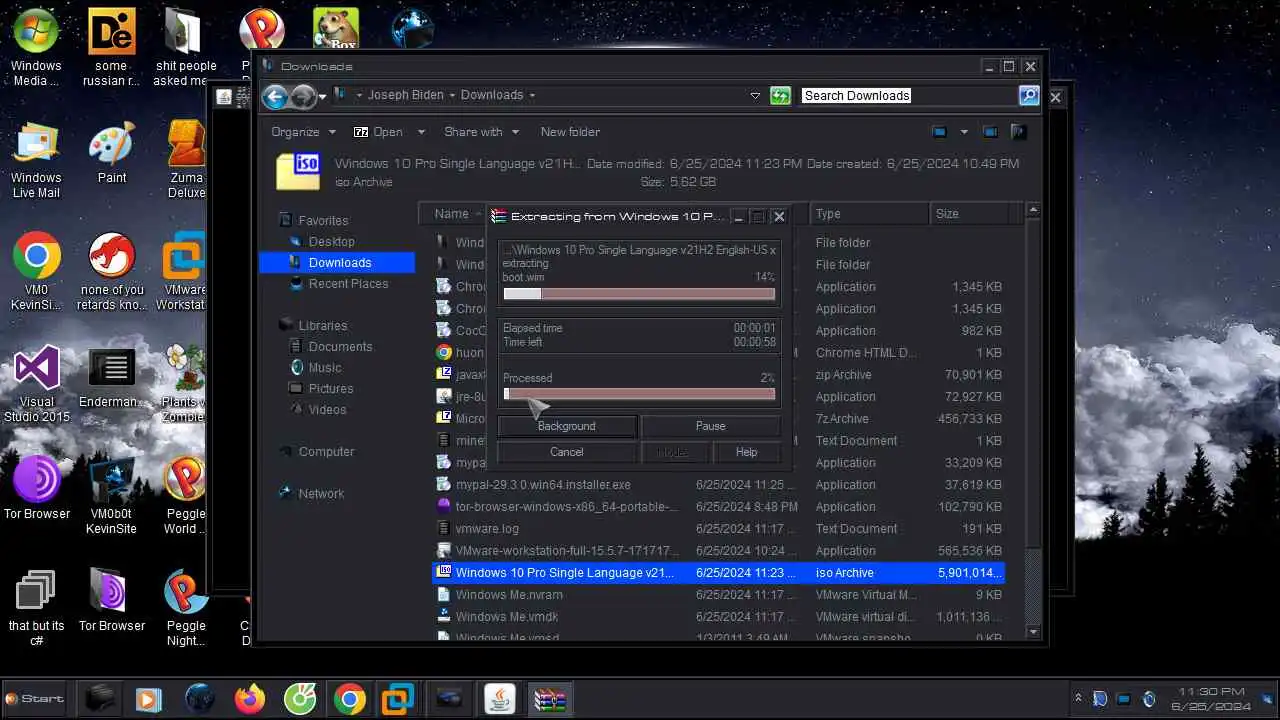The image size is (1280, 720).
Task: Click the file list vertical scrollbar
Action: (x=1034, y=423)
